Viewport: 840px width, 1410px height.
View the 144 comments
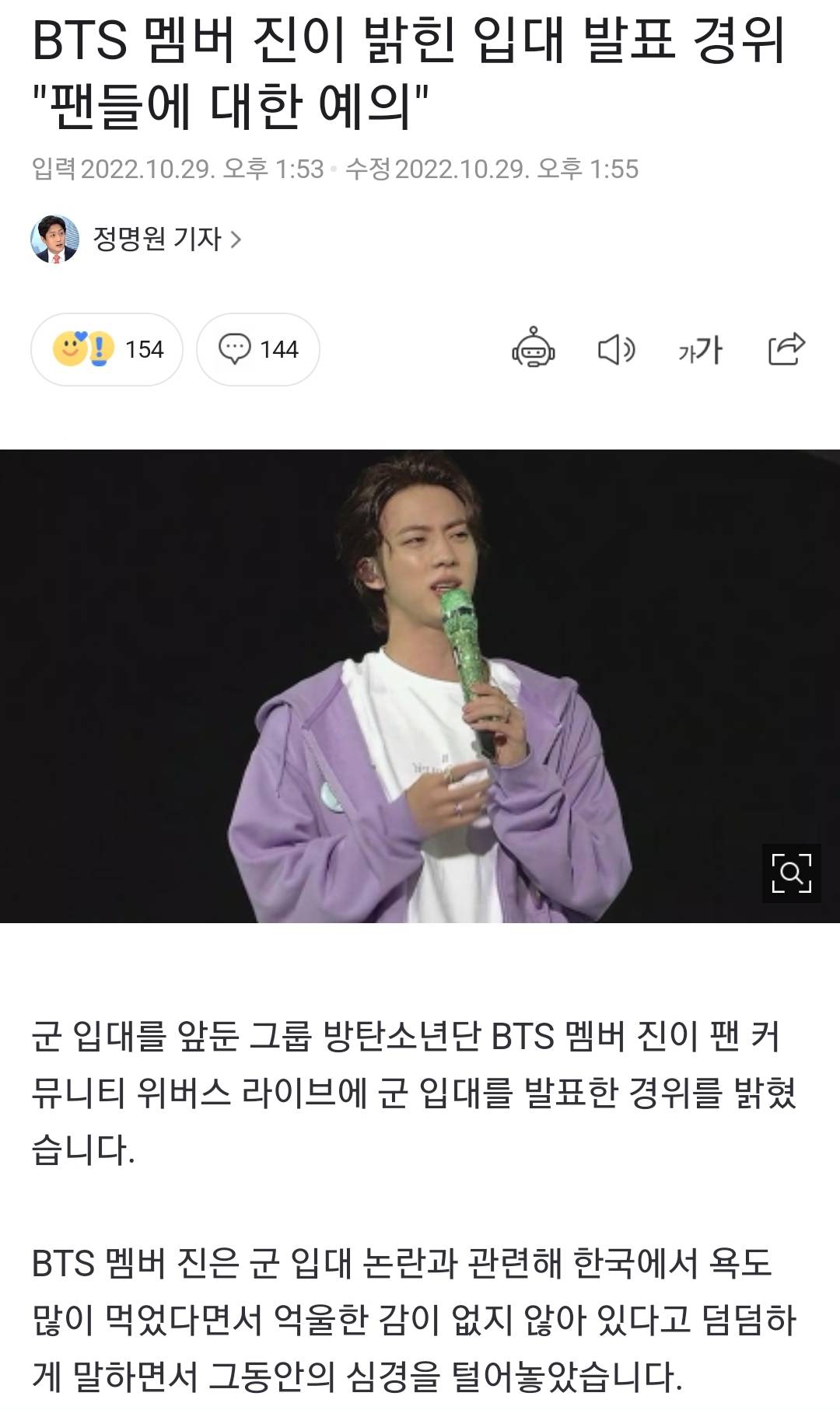coord(258,349)
